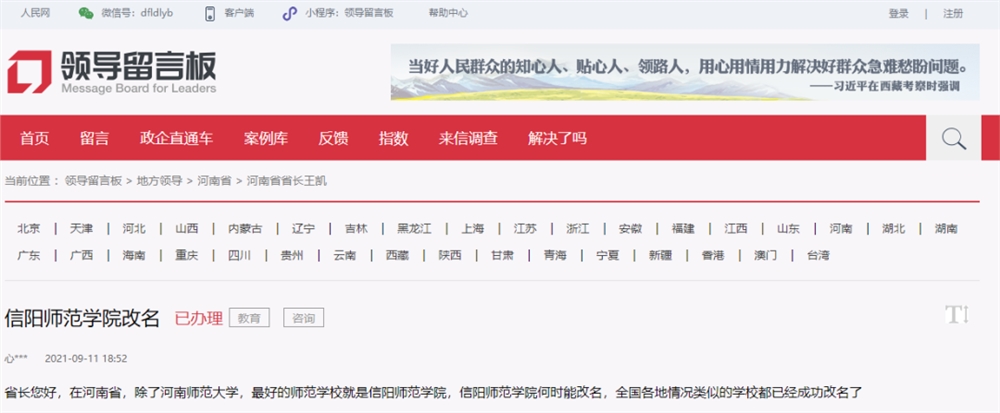Viewport: 1000px width, 413px height.
Task: Select 陕西 in province list
Action: coord(450,256)
